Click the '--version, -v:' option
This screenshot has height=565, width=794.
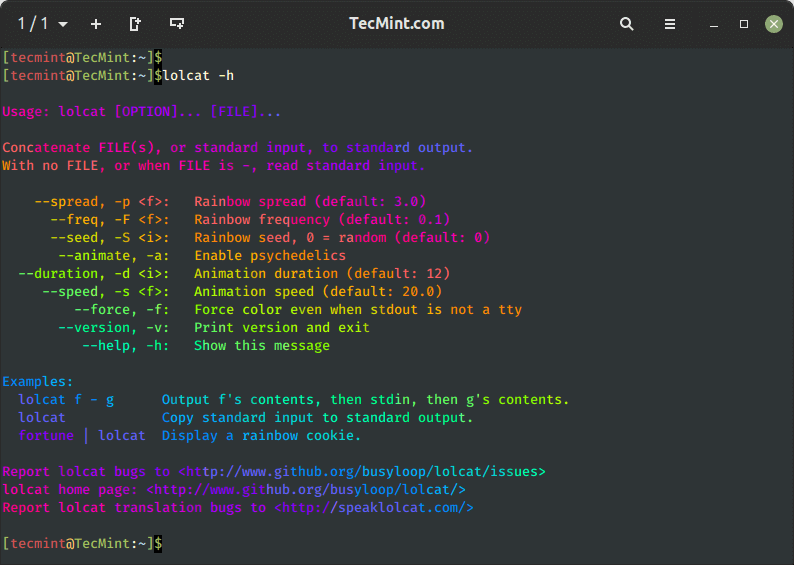114,328
